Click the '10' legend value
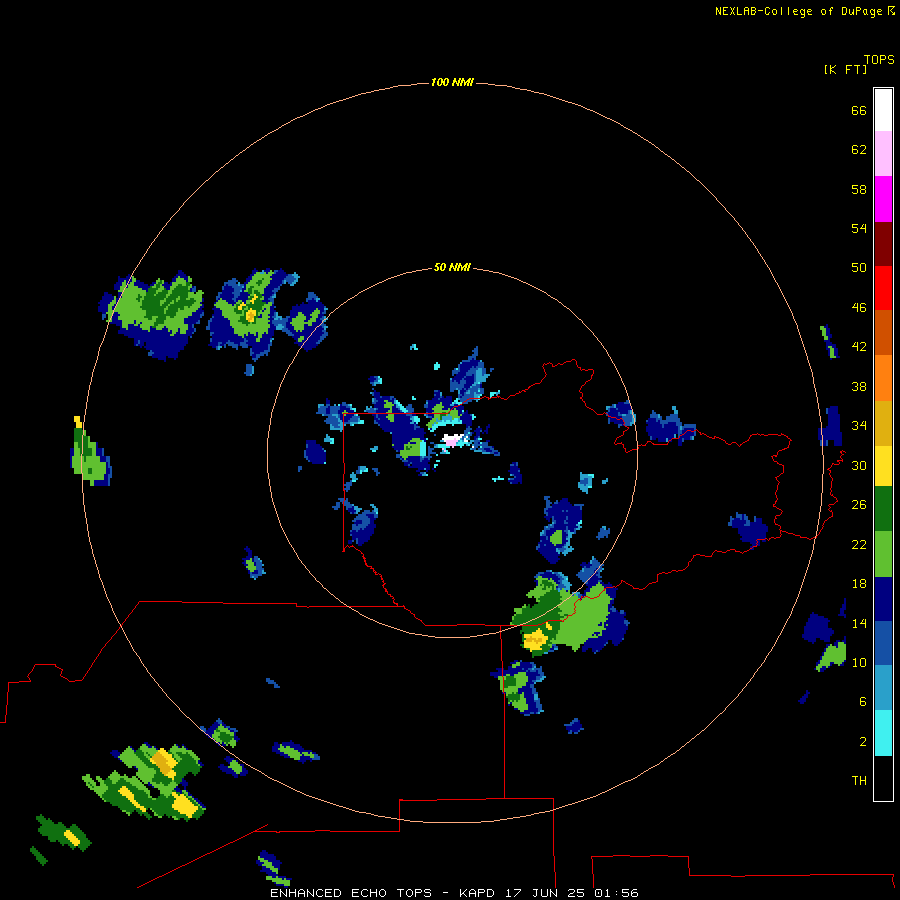900x900 pixels. [x=859, y=662]
